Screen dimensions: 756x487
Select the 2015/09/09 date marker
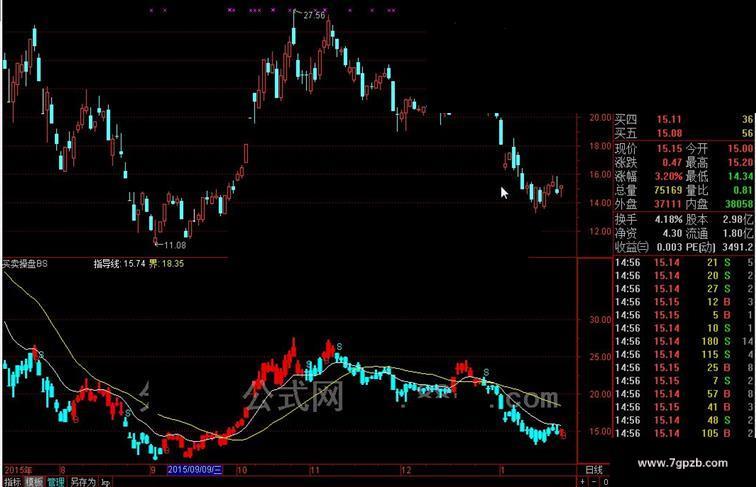[x=195, y=470]
